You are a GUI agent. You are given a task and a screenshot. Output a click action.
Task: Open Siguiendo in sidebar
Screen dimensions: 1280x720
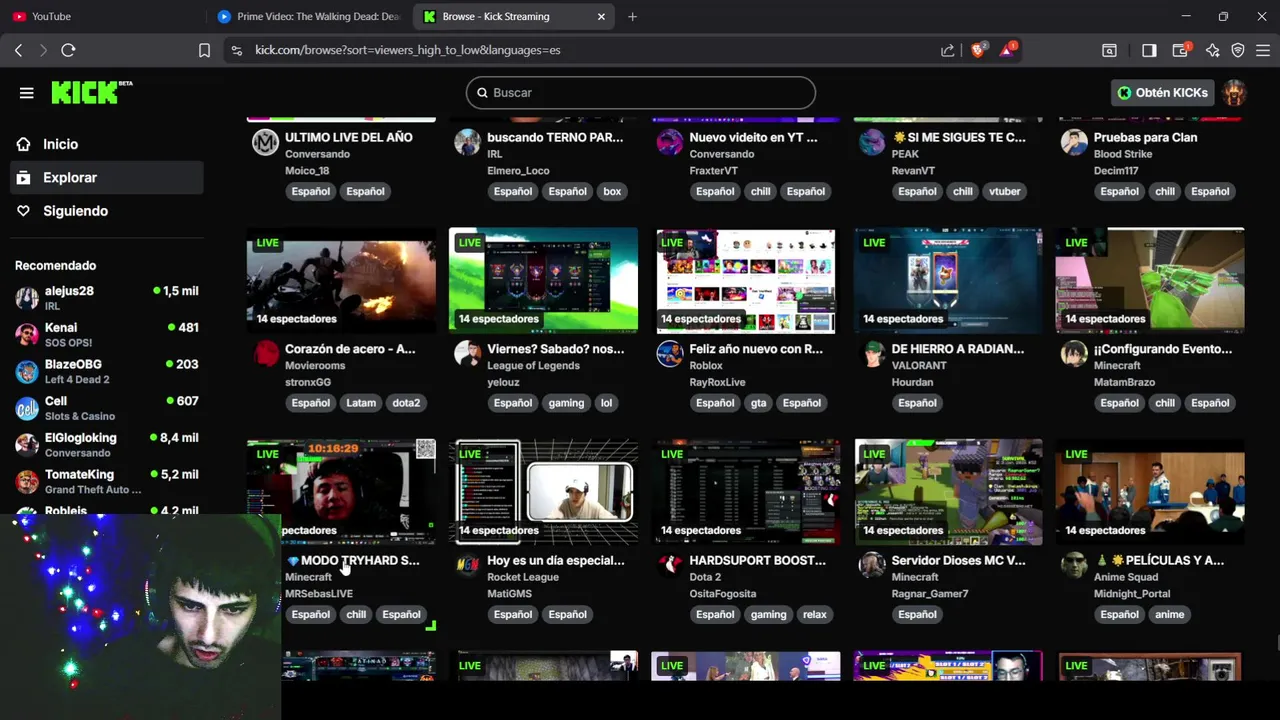tap(107, 211)
